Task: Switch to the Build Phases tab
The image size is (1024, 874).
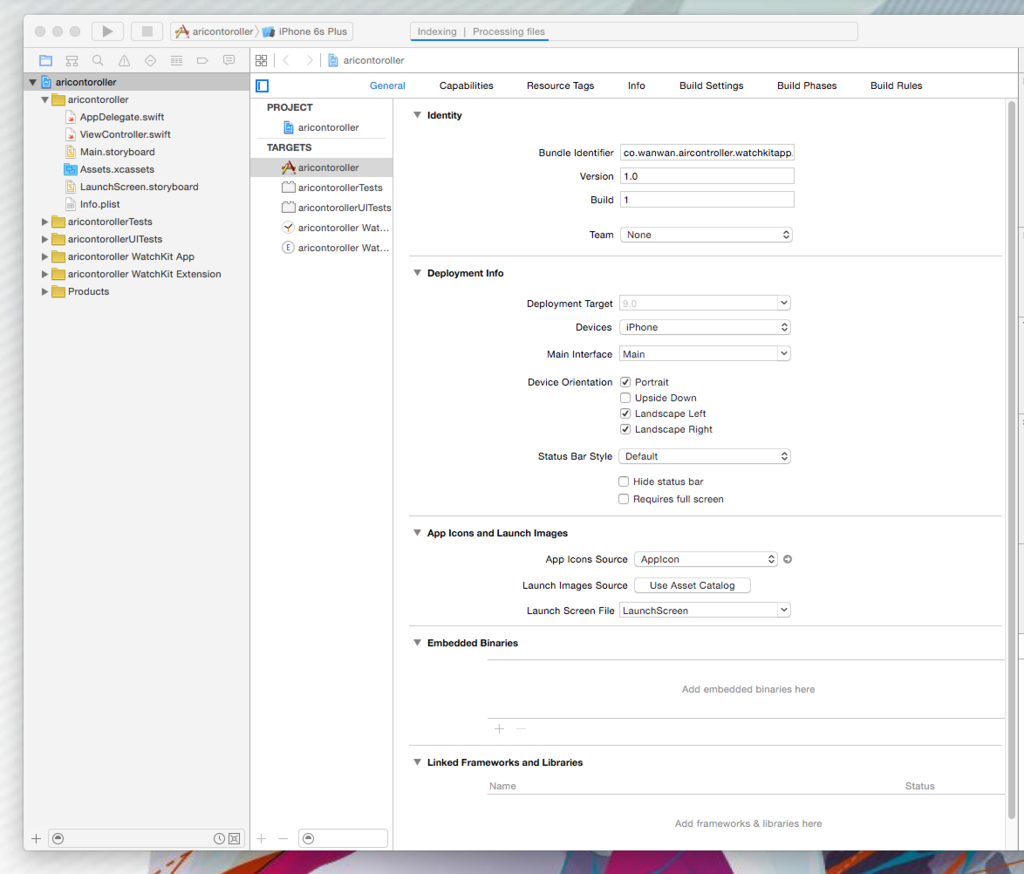Action: click(x=807, y=86)
